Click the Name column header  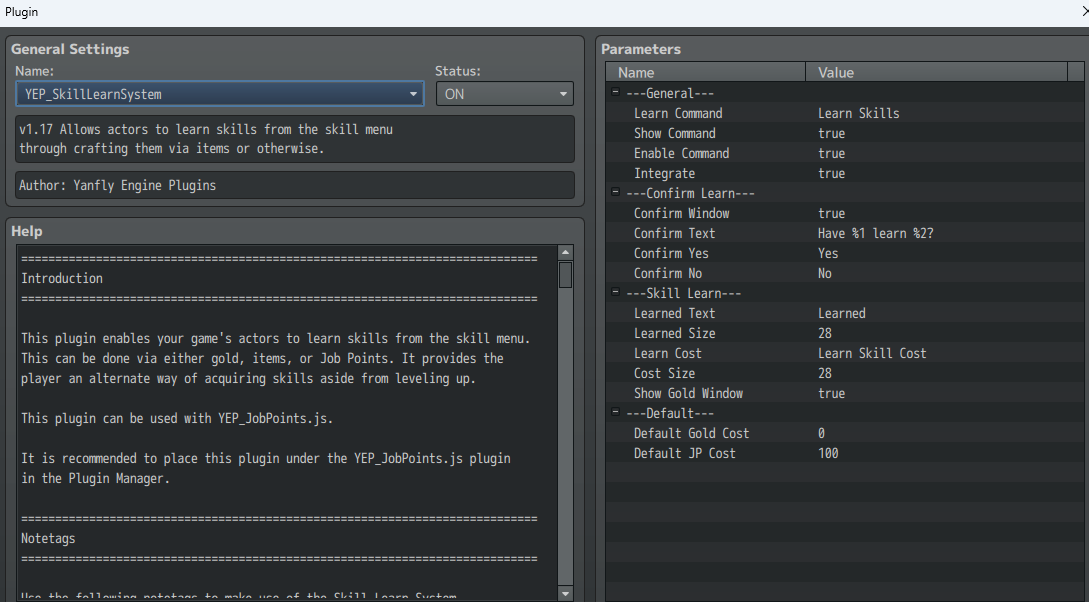[x=706, y=72]
